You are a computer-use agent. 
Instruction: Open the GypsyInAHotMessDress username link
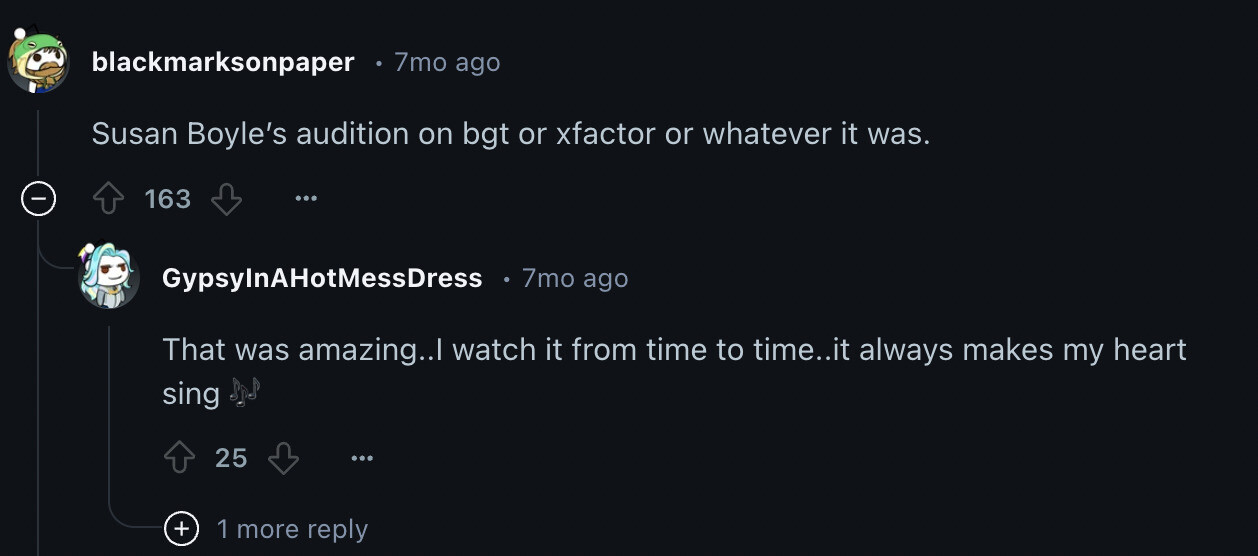[322, 278]
